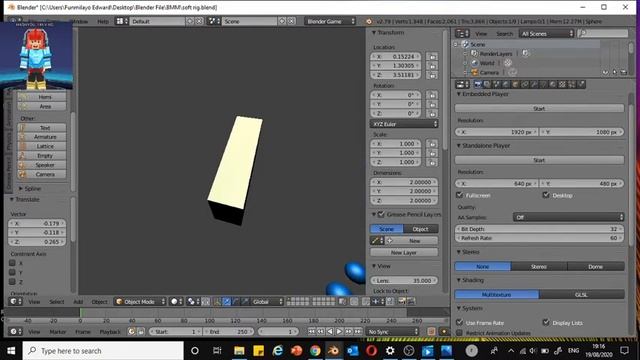Open Windows Settings gear on taskbar
This screenshot has height=360, width=640.
tap(390, 351)
